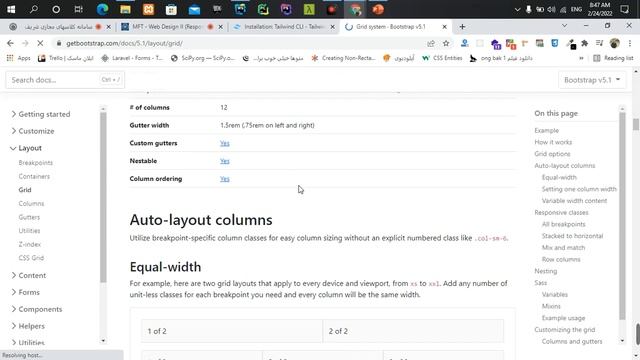Click Yes link for Nestable
This screenshot has height=360, width=640.
[224, 161]
